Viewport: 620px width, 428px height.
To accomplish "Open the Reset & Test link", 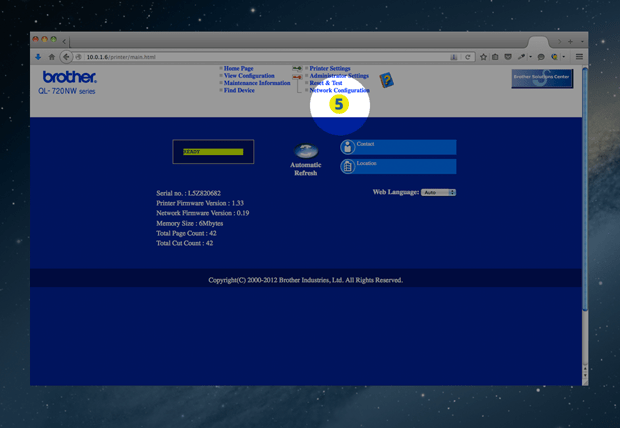I will pyautogui.click(x=326, y=83).
